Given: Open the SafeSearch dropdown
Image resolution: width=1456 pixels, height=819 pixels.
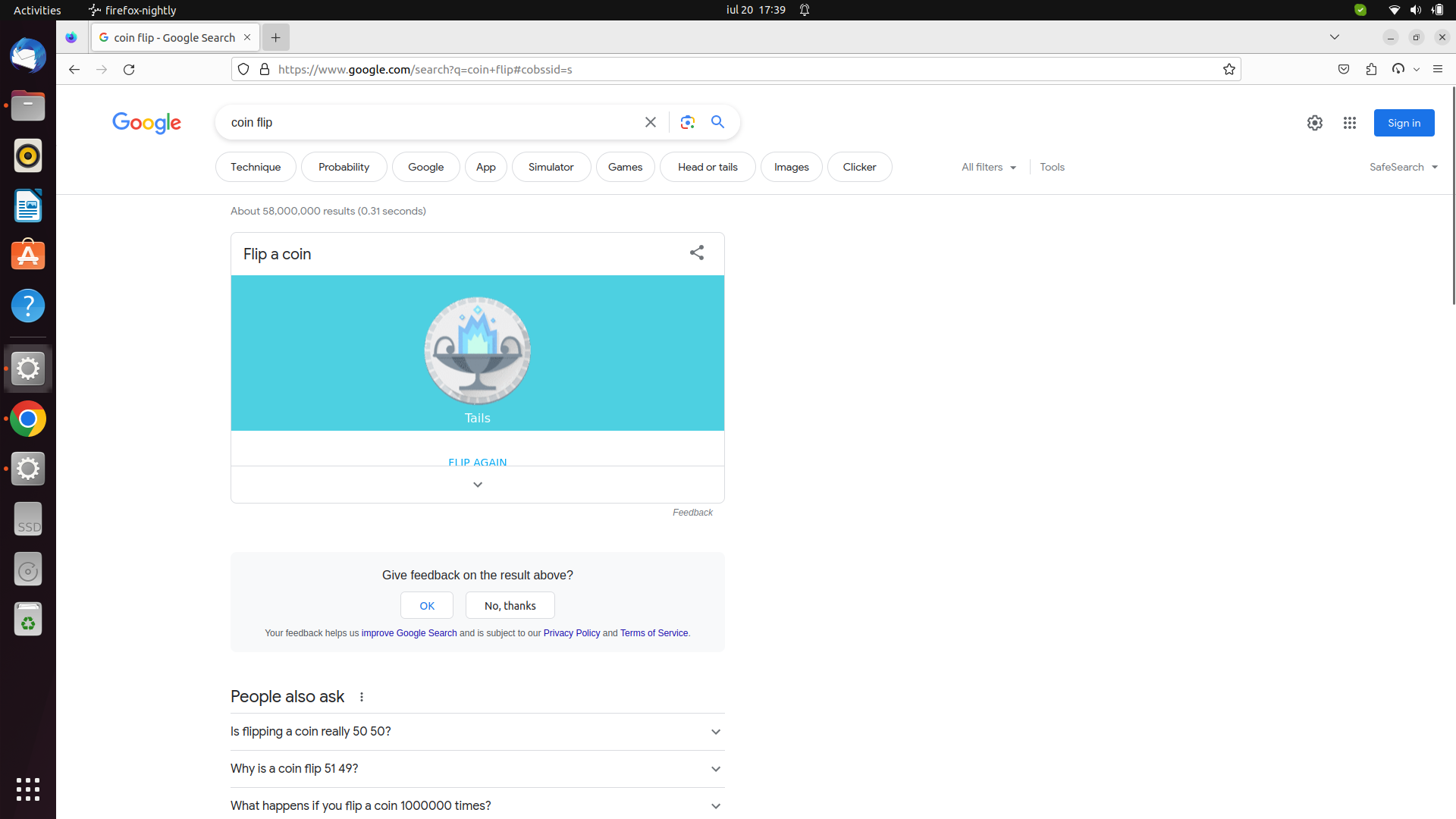Looking at the screenshot, I should point(1403,167).
